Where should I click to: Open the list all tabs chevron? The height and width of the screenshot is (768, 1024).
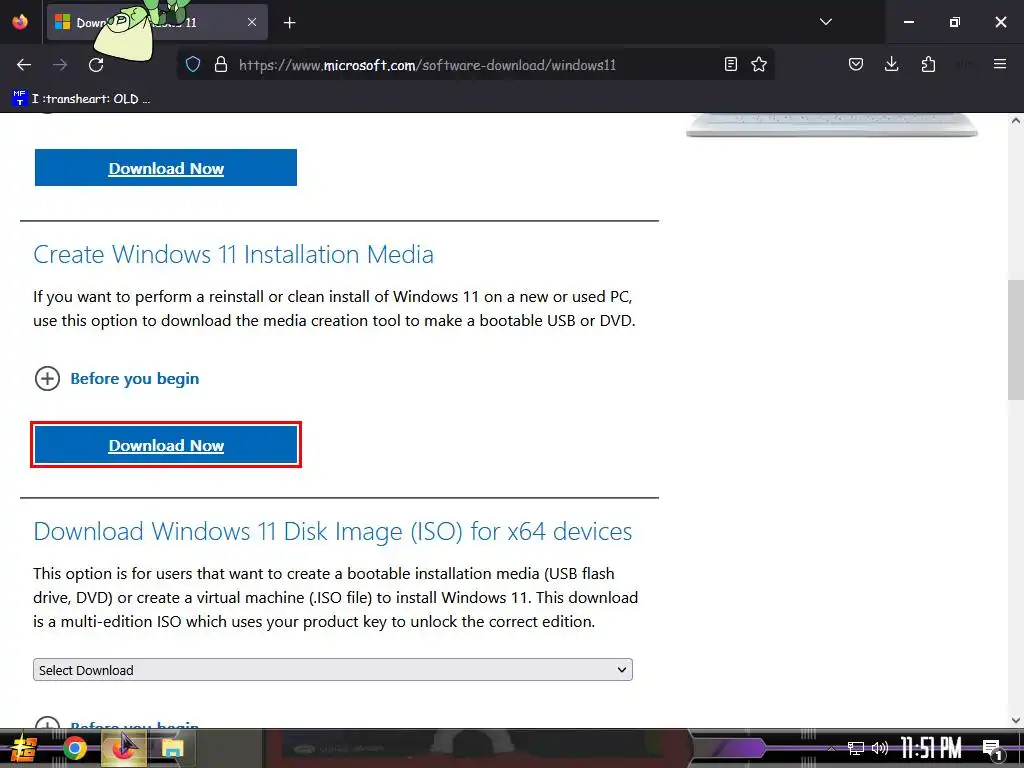(825, 22)
